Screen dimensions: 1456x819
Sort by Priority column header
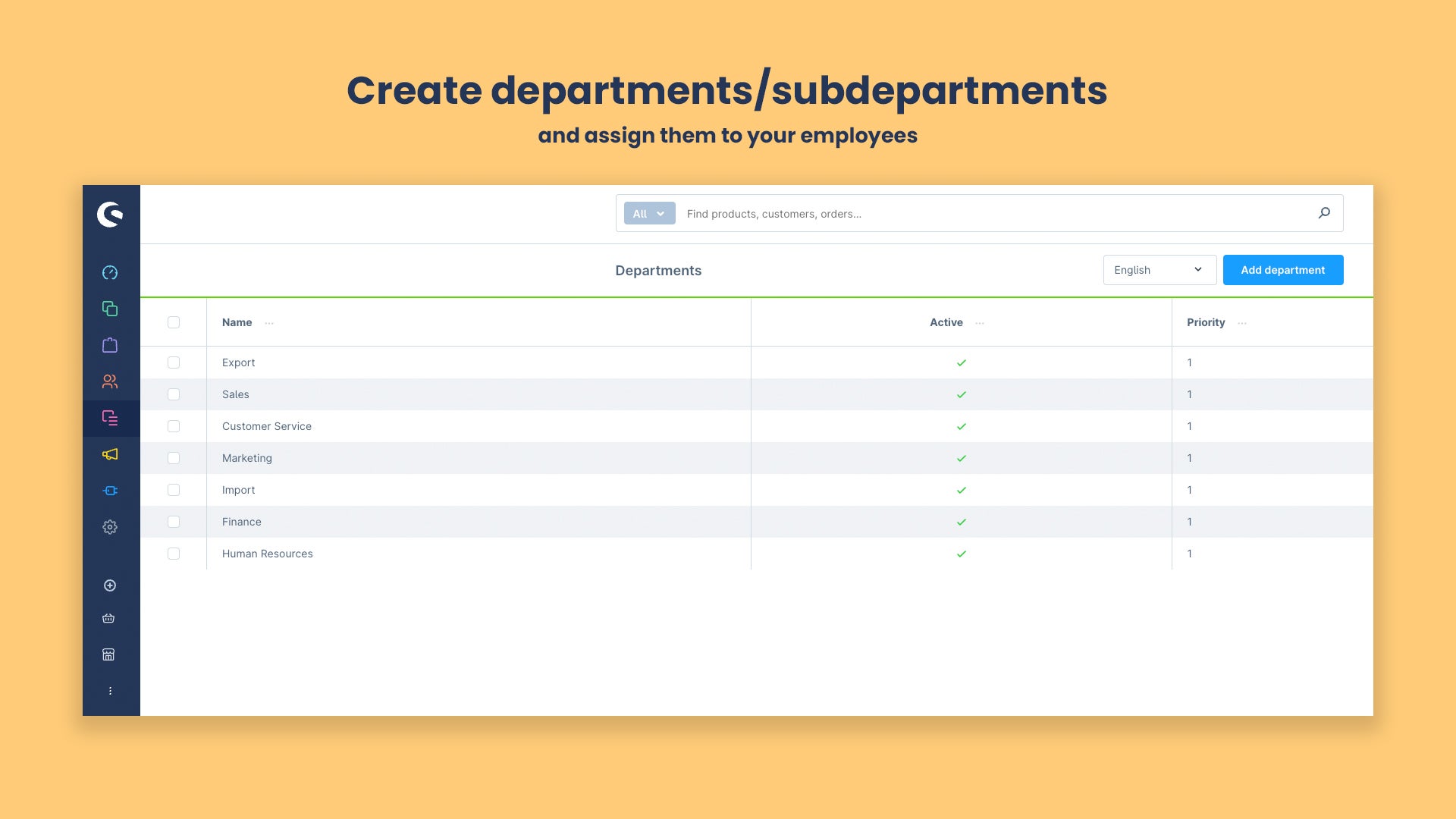click(x=1206, y=322)
